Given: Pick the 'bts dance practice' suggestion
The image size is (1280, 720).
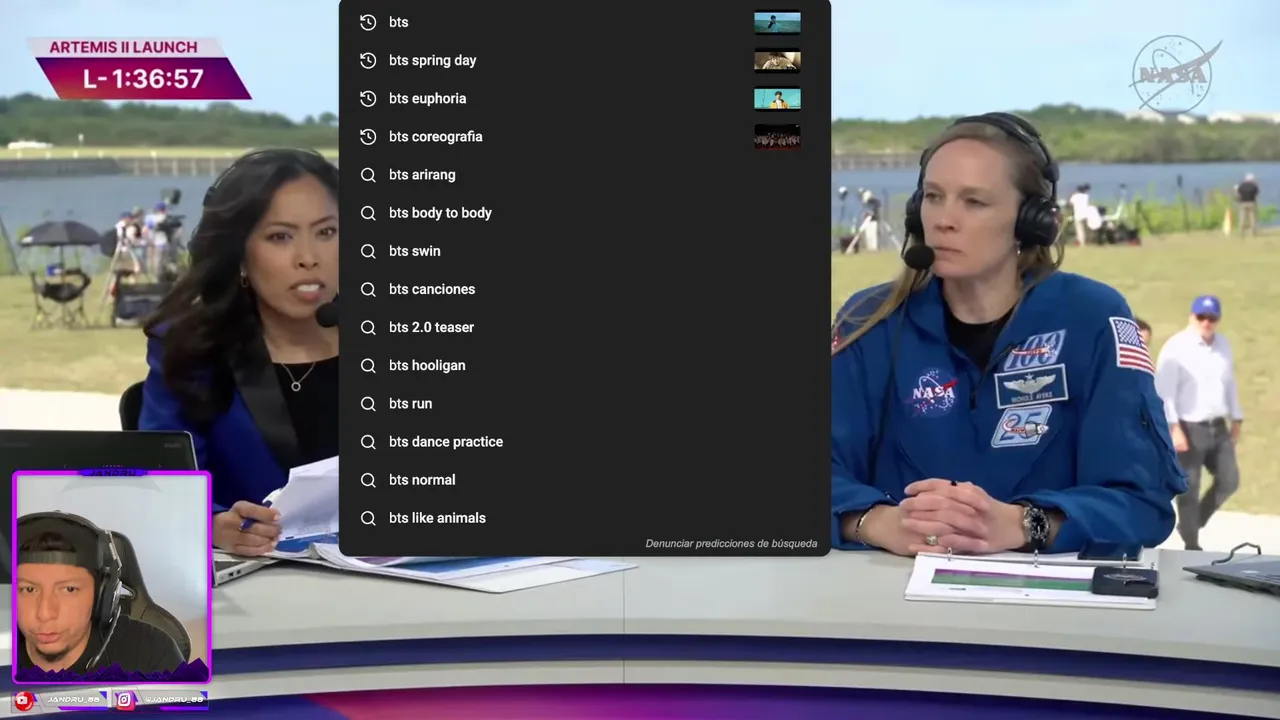Looking at the screenshot, I should pyautogui.click(x=585, y=441).
